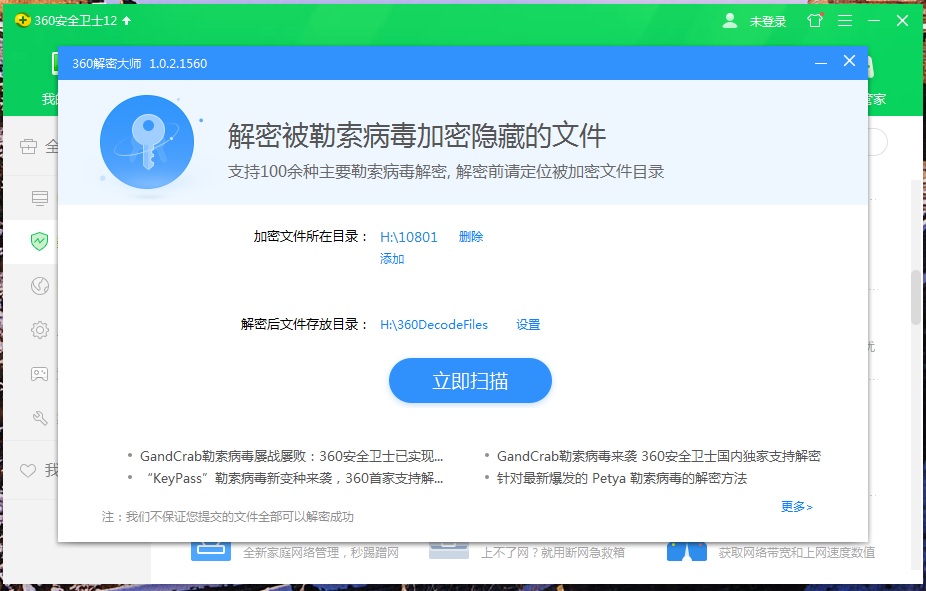Open 全新家庭网络管理，秒踢蹭网 entry
Screen dimensions: 926x591
tap(321, 553)
